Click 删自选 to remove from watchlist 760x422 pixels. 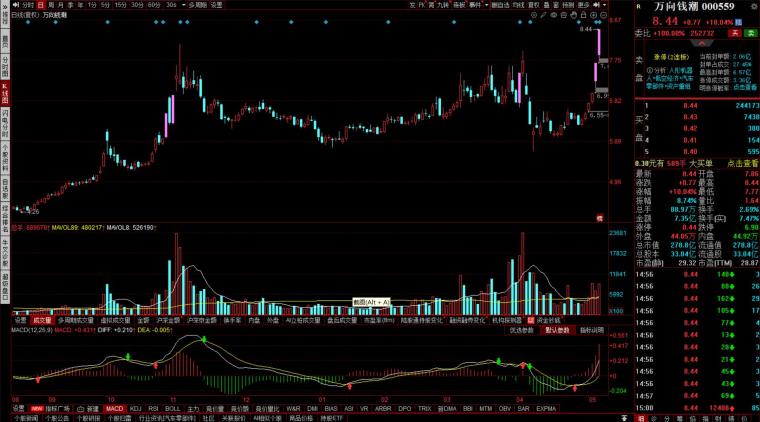[x=500, y=5]
